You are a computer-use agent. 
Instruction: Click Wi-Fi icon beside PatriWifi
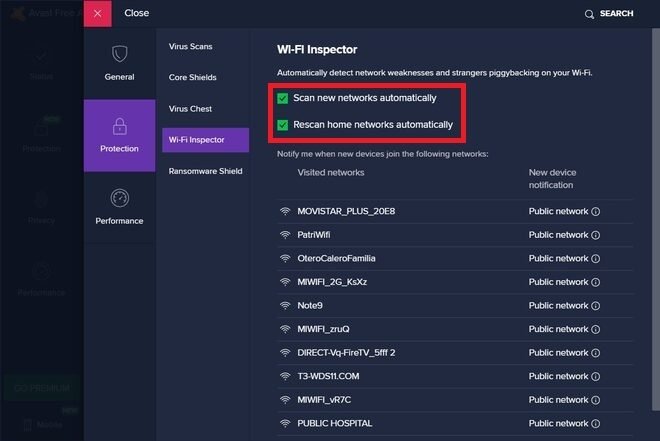pyautogui.click(x=285, y=235)
